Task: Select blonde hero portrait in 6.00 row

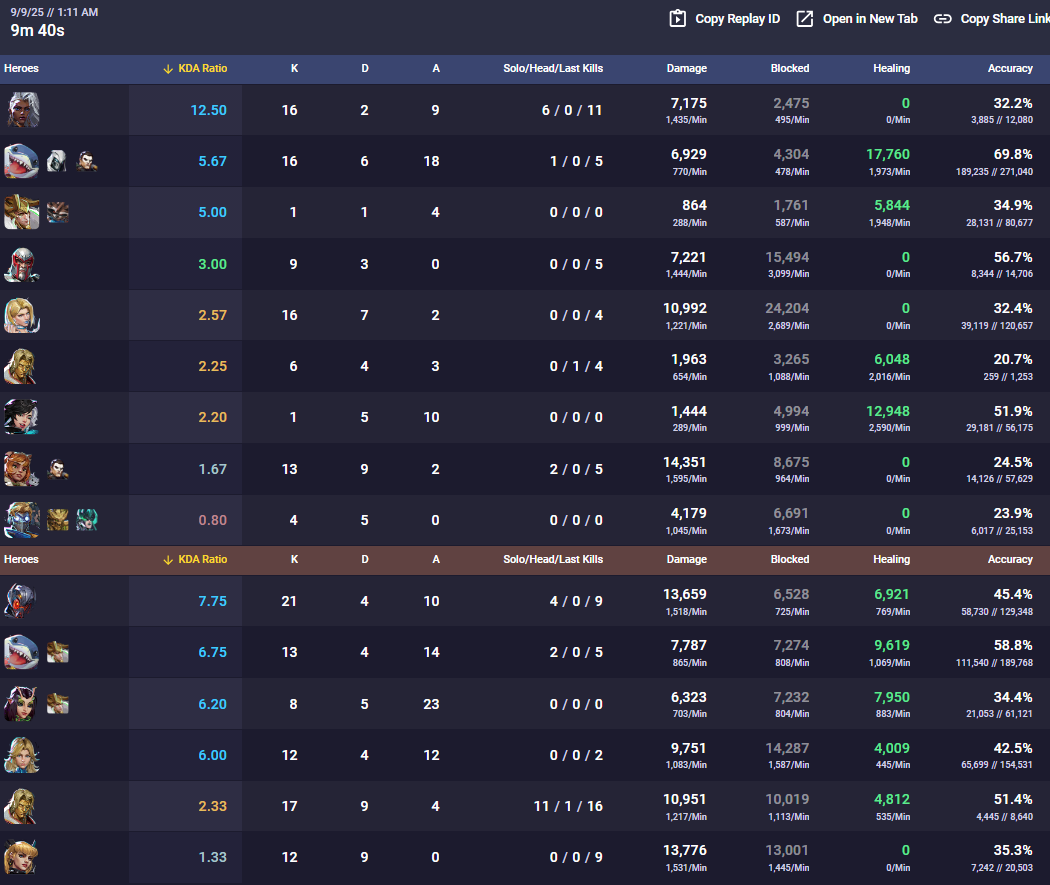Action: coord(21,754)
